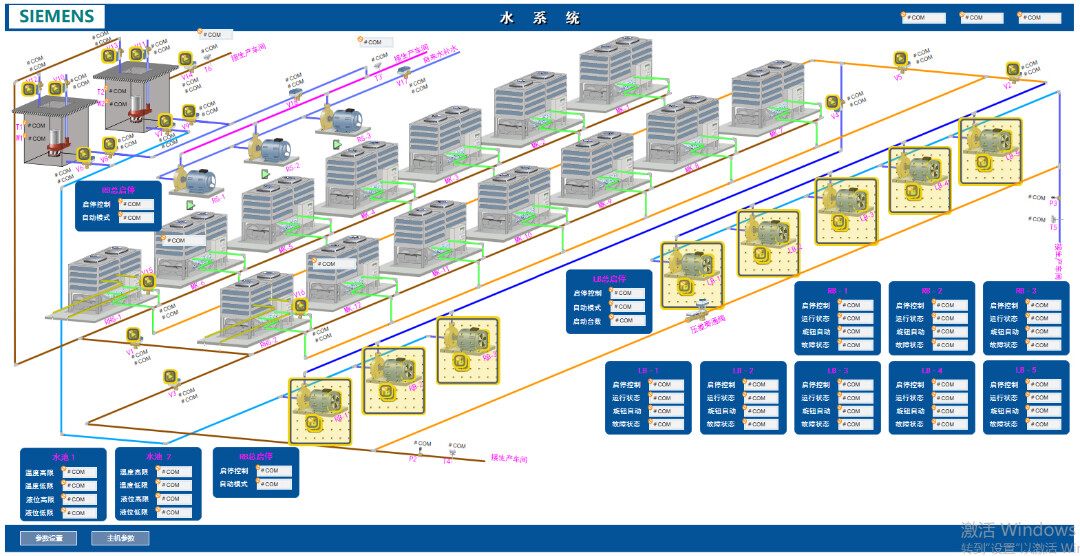Click the 水池 2 液位低限 field

pyautogui.click(x=175, y=512)
